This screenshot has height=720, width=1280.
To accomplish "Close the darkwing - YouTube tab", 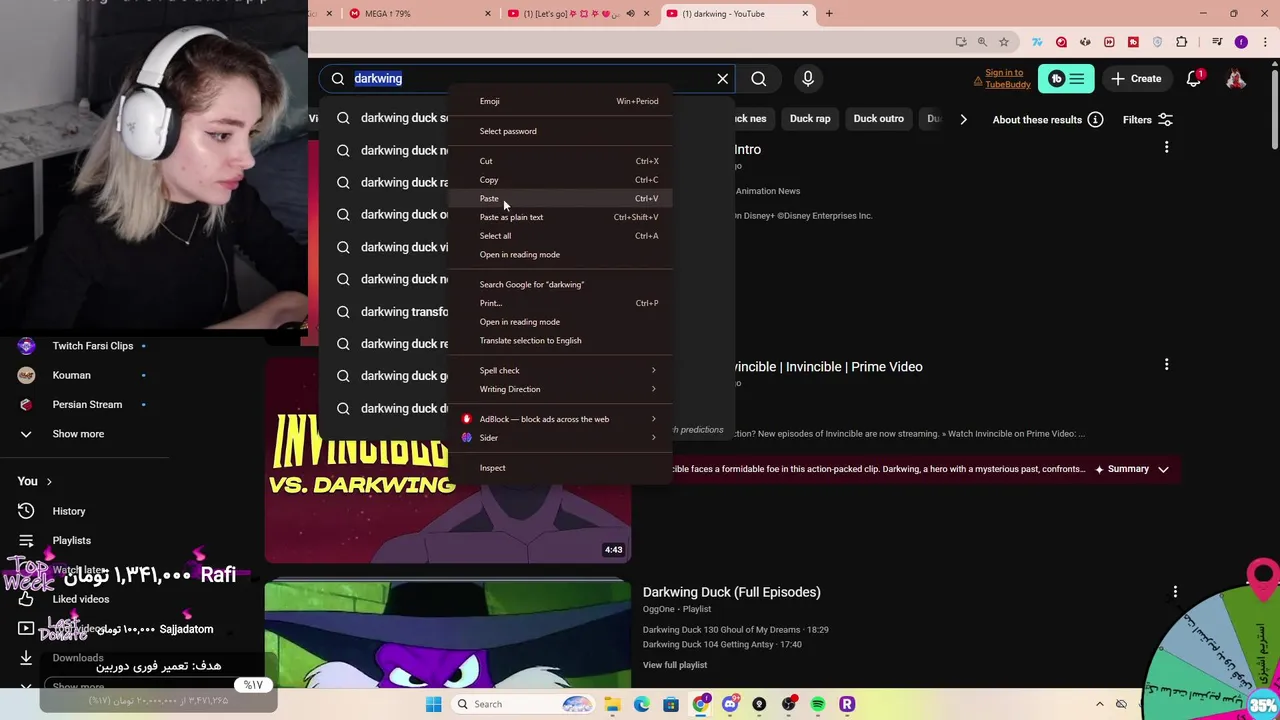I will click(806, 14).
